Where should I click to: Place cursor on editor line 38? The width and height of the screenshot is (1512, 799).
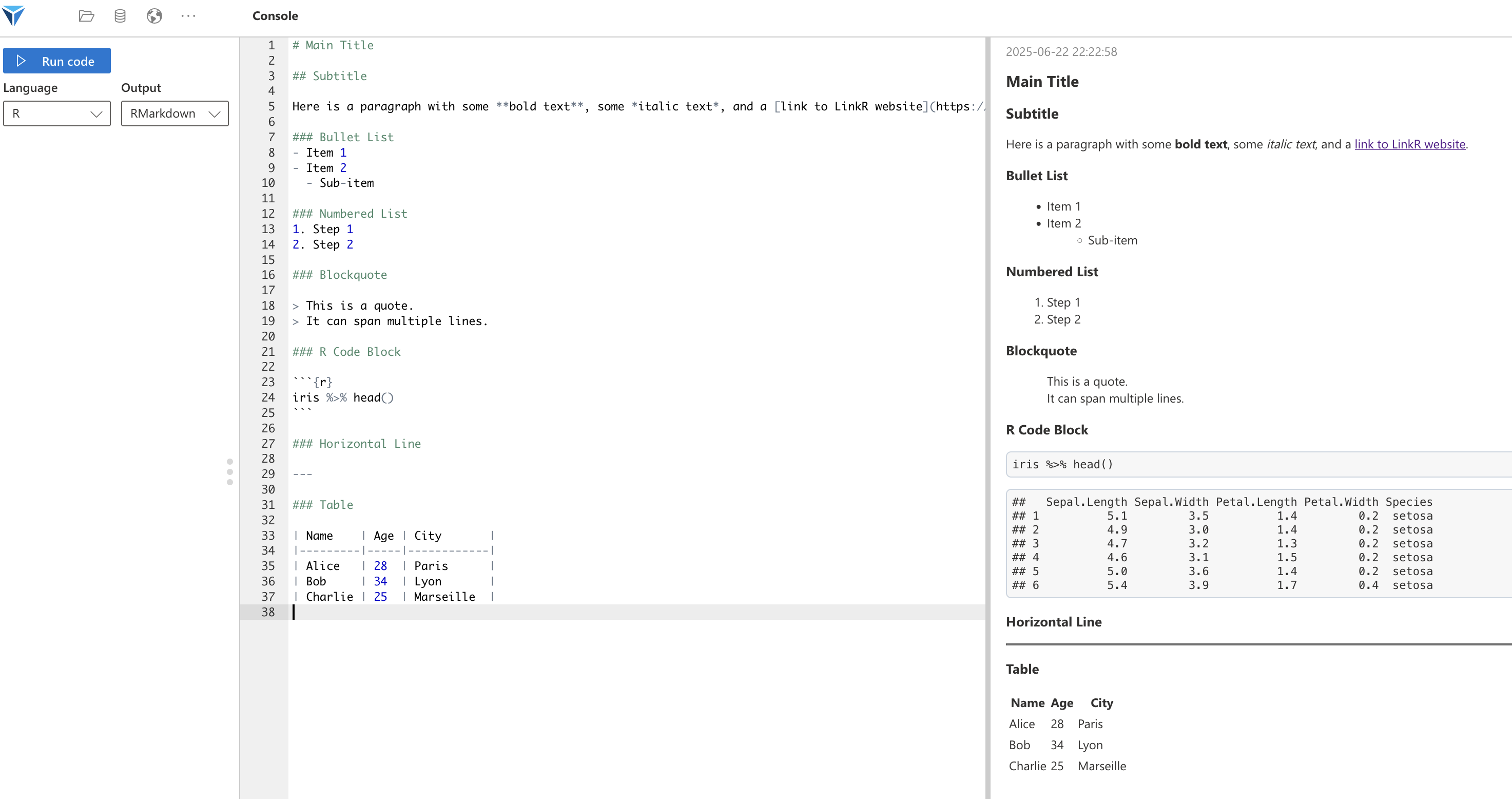pos(637,612)
